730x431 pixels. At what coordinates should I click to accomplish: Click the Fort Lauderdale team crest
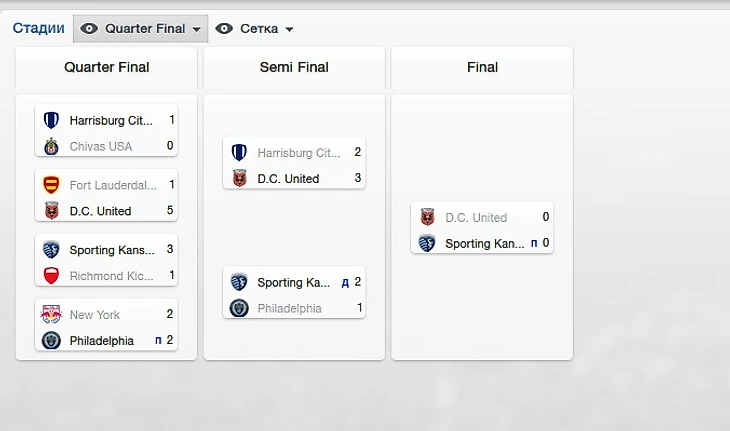[51, 185]
